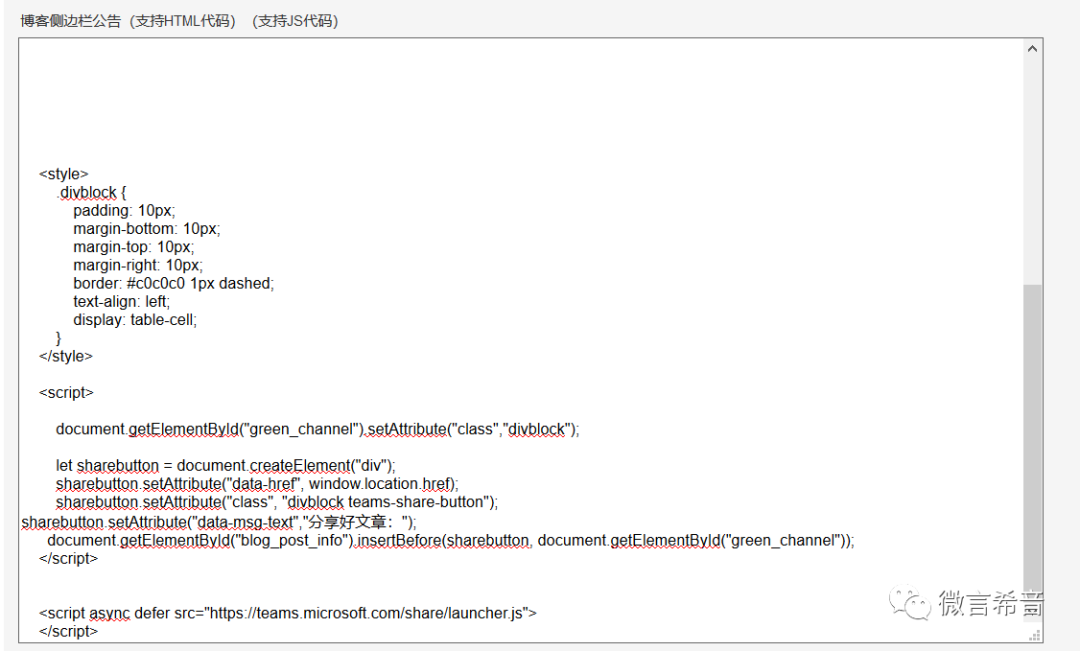Click the script async defer launcher.js line
This screenshot has width=1080, height=651.
[288, 613]
